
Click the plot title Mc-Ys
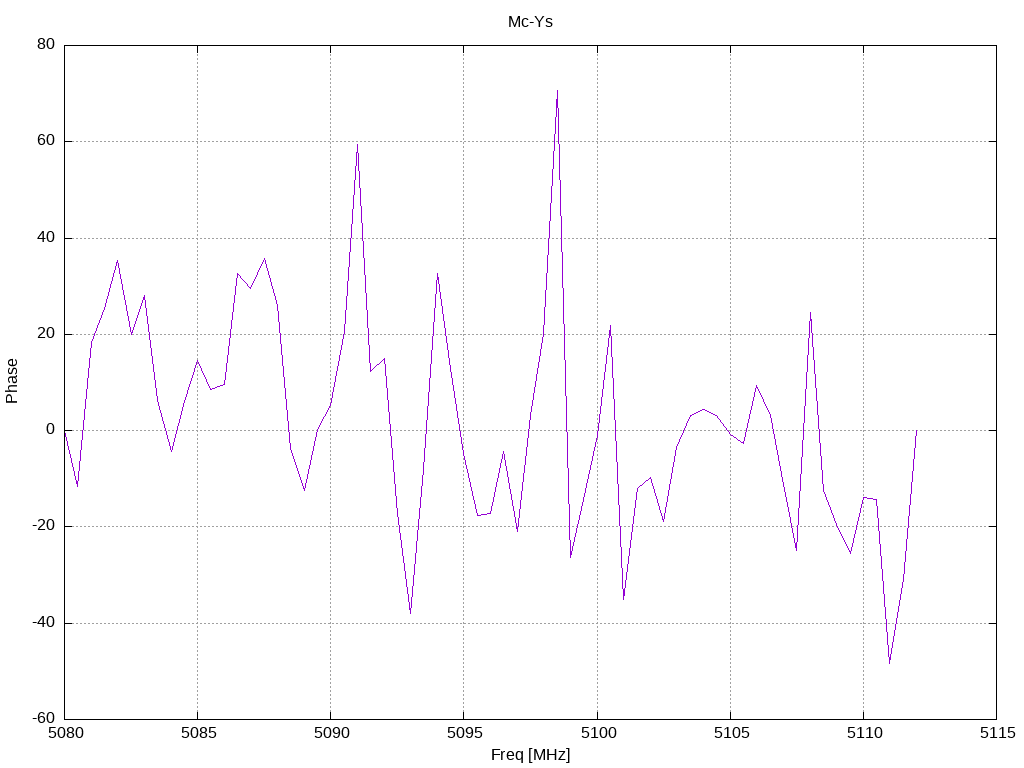[530, 22]
